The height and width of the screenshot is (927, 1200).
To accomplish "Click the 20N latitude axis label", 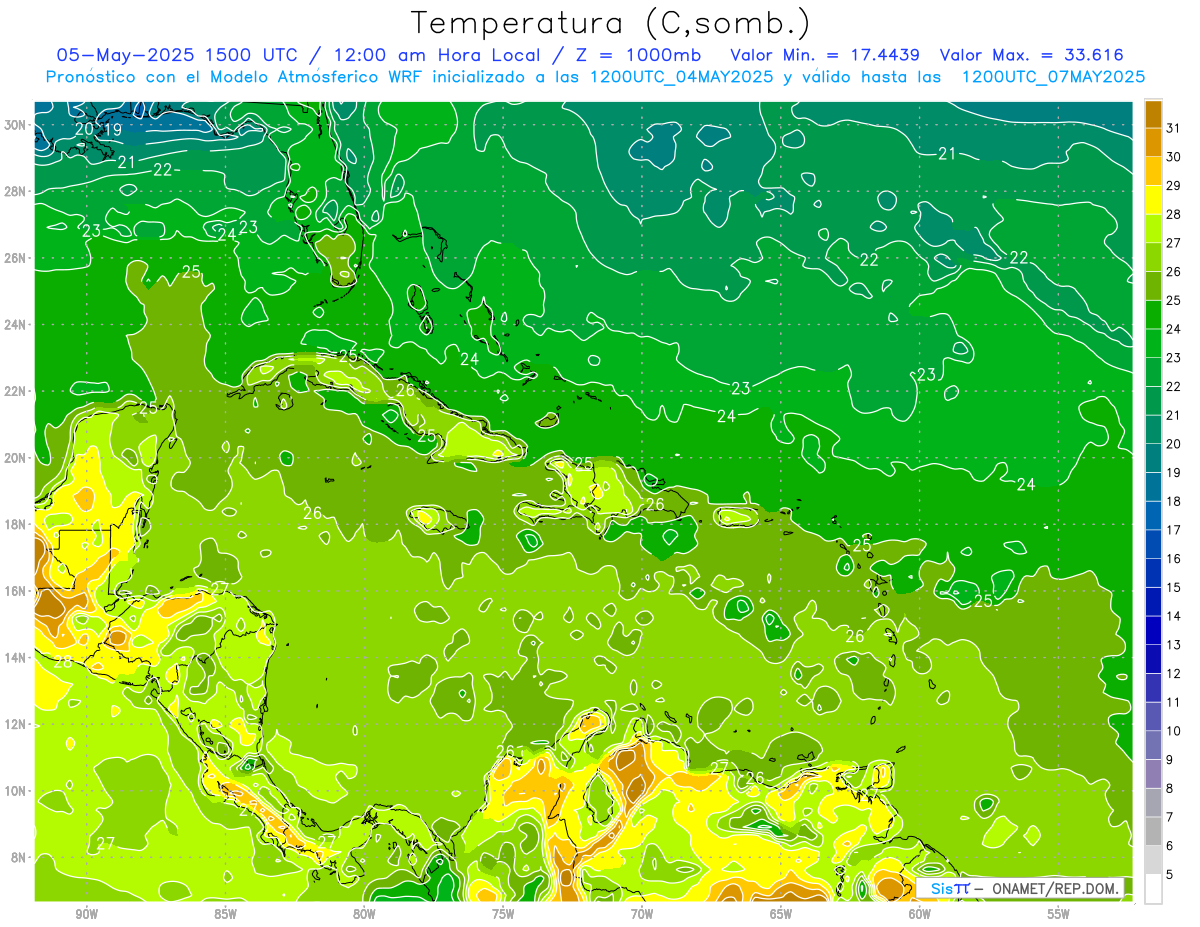I will [x=16, y=458].
